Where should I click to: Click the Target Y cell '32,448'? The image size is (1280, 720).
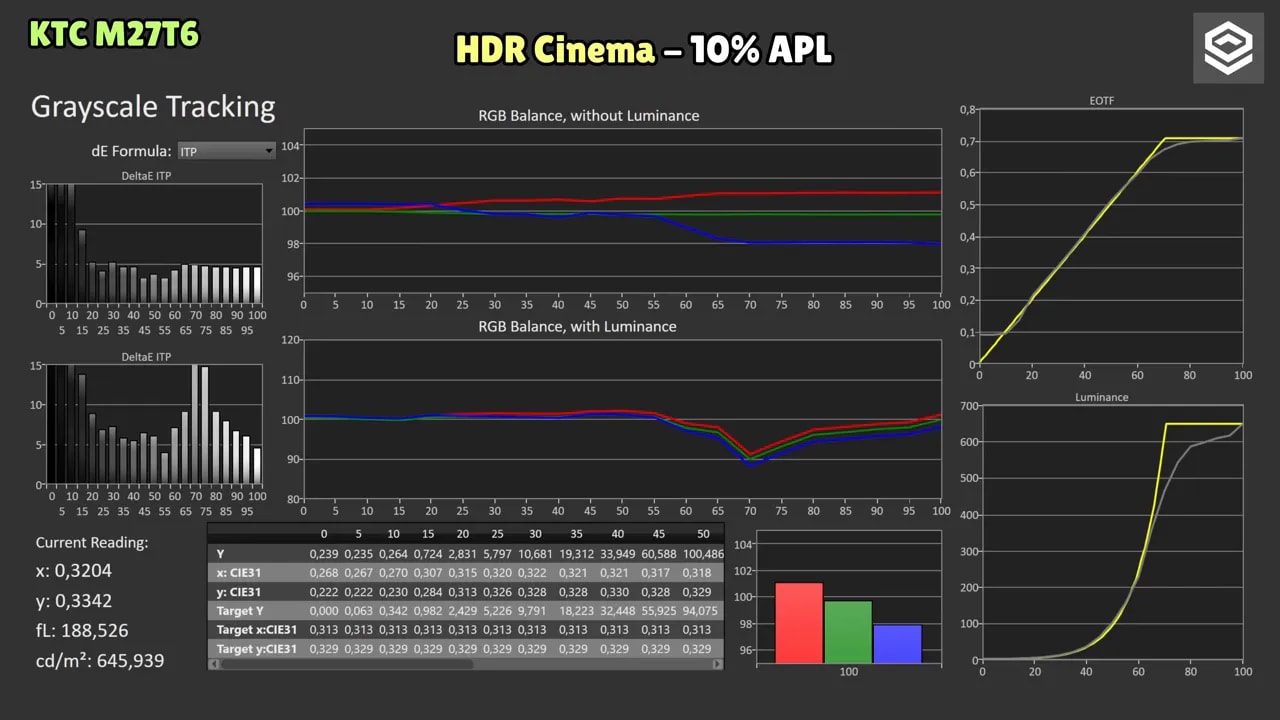coord(618,611)
